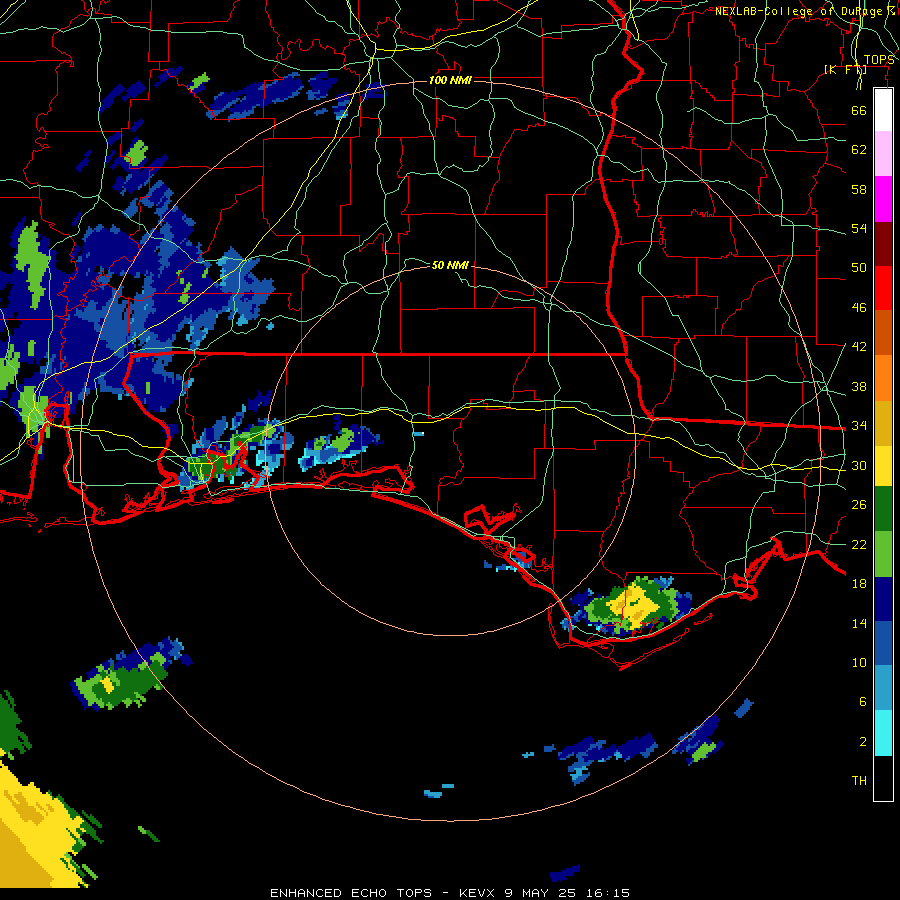This screenshot has height=900, width=900.
Task: Click the orange 38-42 legend swatch
Action: pos(883,378)
